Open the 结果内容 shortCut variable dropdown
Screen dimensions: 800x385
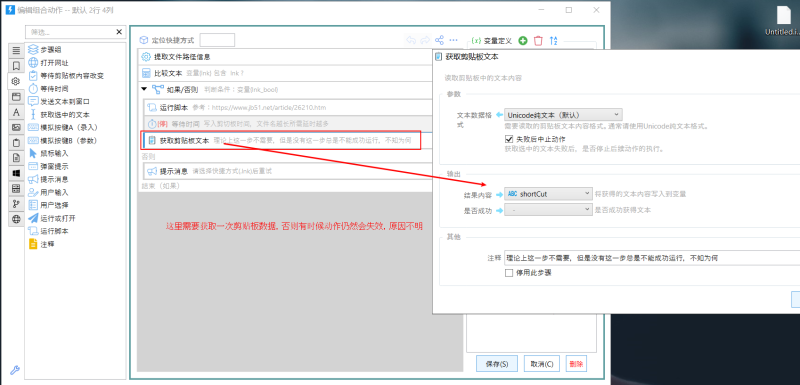tap(548, 194)
